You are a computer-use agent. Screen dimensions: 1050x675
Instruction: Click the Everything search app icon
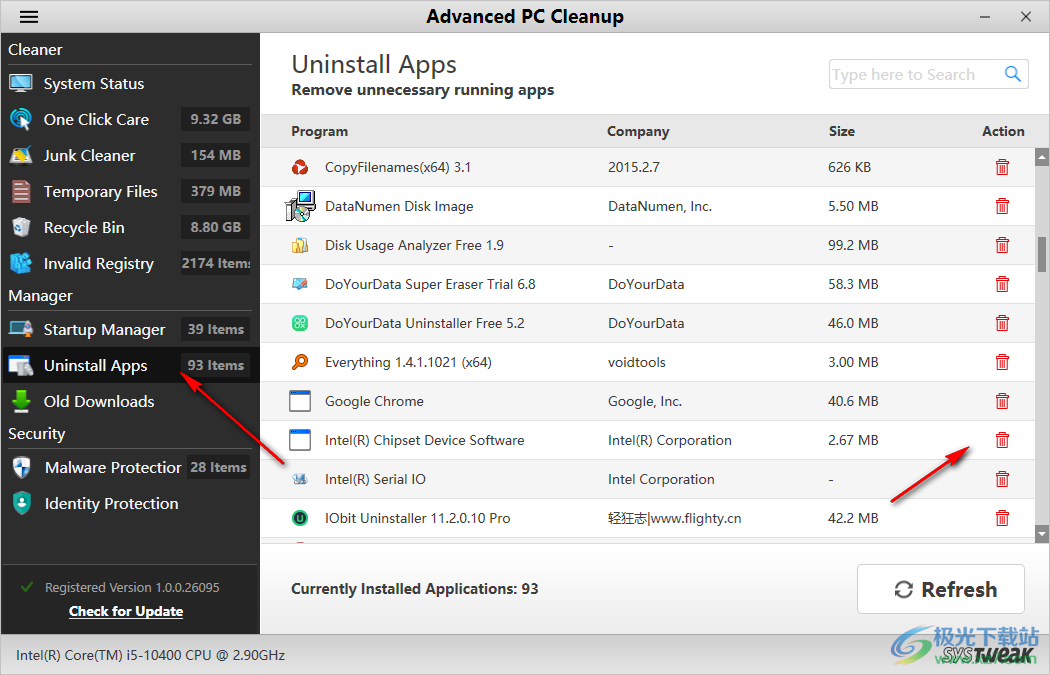coord(300,362)
